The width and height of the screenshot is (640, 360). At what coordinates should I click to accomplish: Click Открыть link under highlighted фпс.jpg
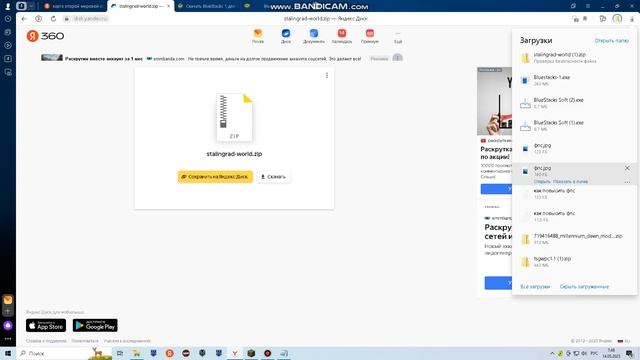pyautogui.click(x=542, y=181)
